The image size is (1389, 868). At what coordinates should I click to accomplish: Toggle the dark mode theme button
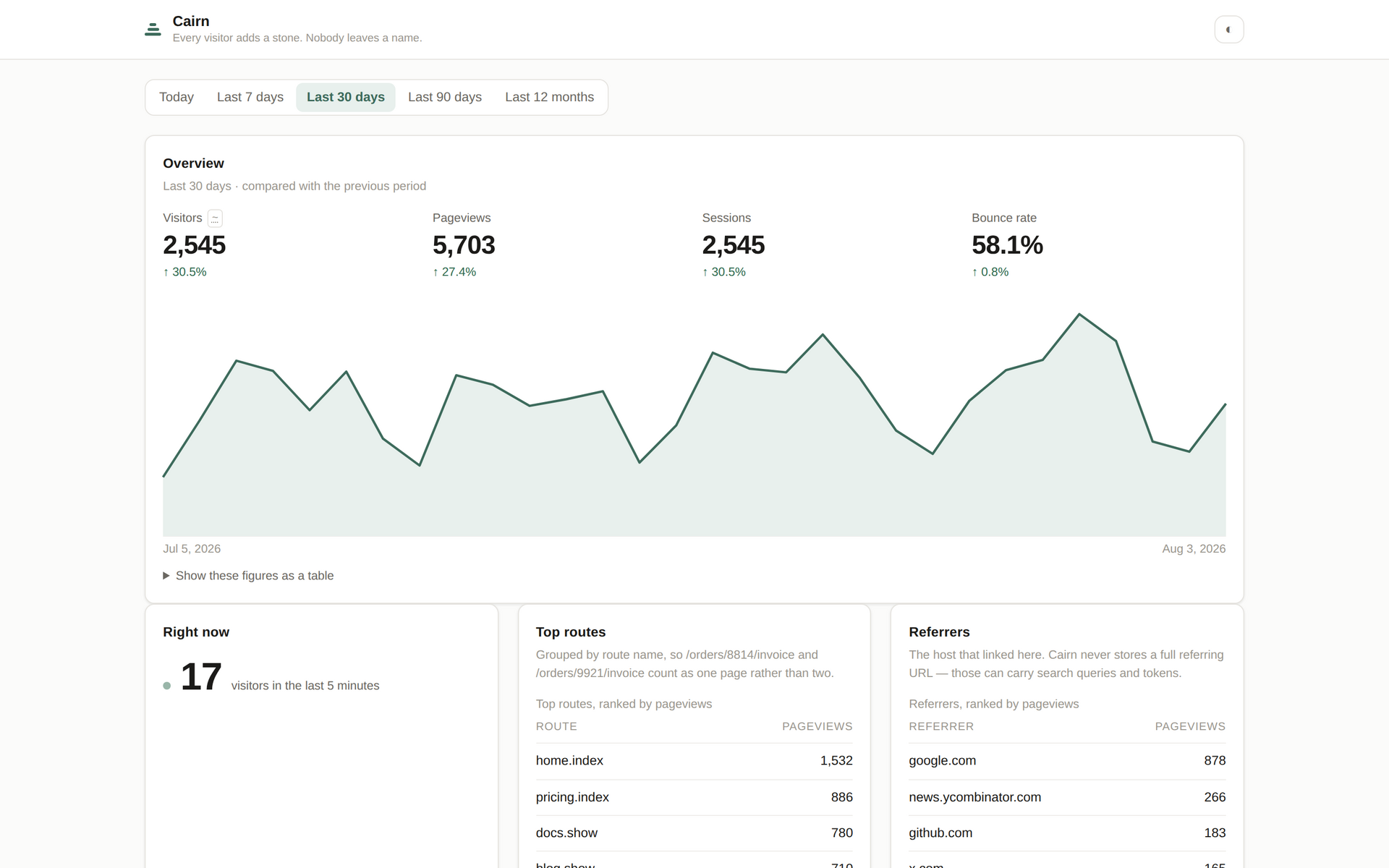coord(1228,30)
